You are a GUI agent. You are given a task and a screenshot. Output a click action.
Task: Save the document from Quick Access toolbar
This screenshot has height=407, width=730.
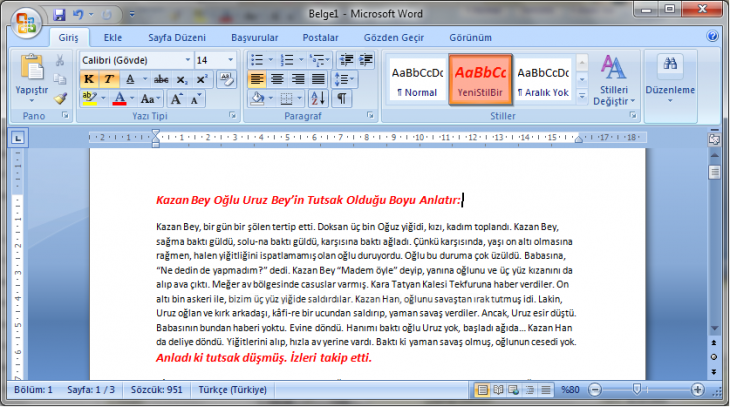coord(59,15)
